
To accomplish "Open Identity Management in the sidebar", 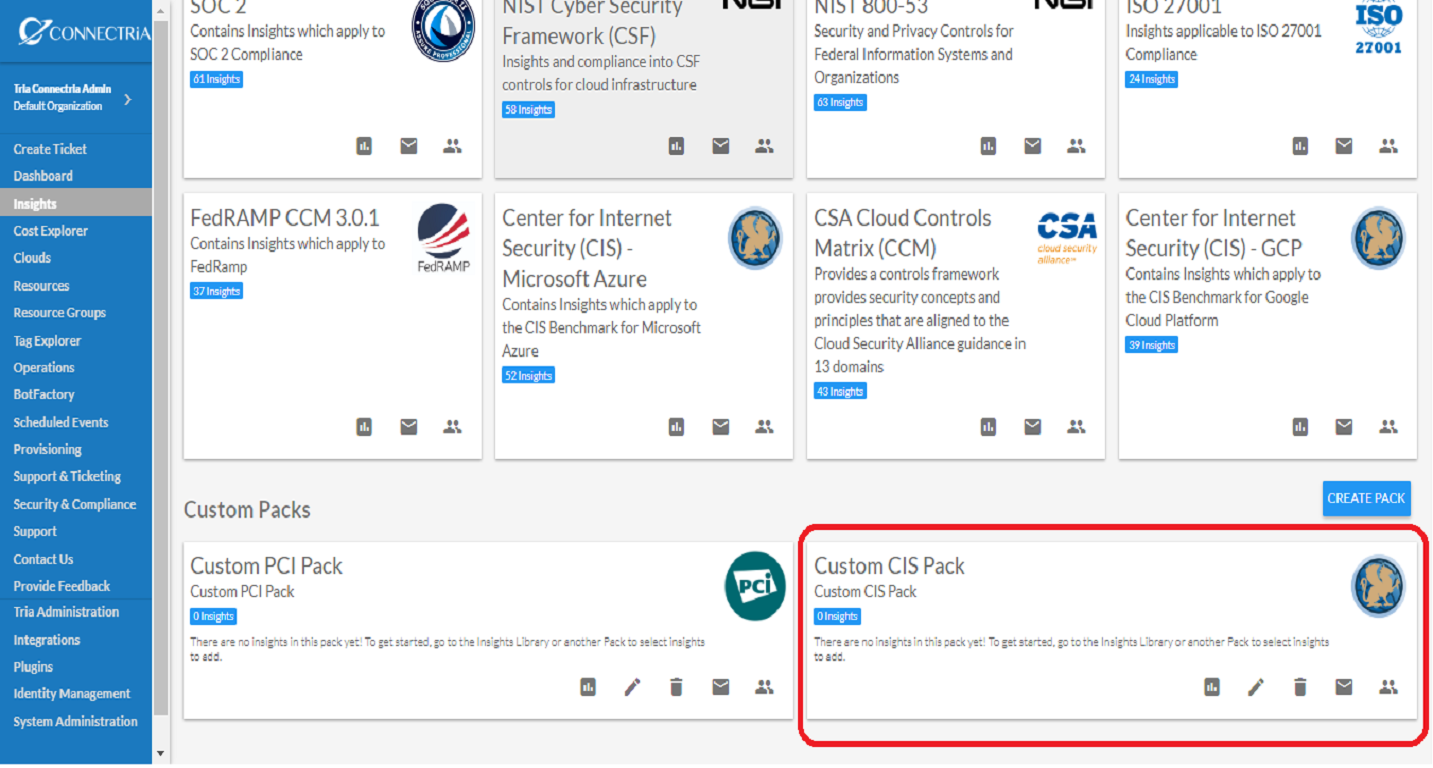I will tap(72, 694).
